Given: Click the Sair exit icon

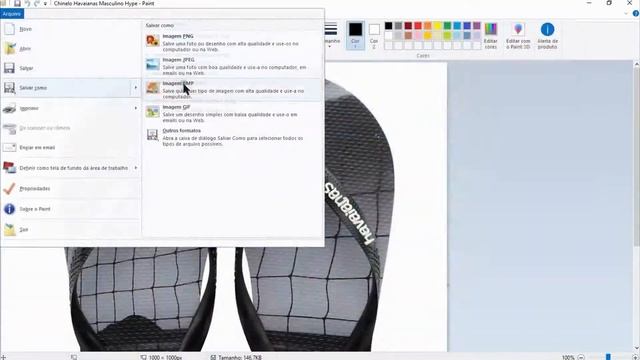Looking at the screenshot, I should [10, 230].
